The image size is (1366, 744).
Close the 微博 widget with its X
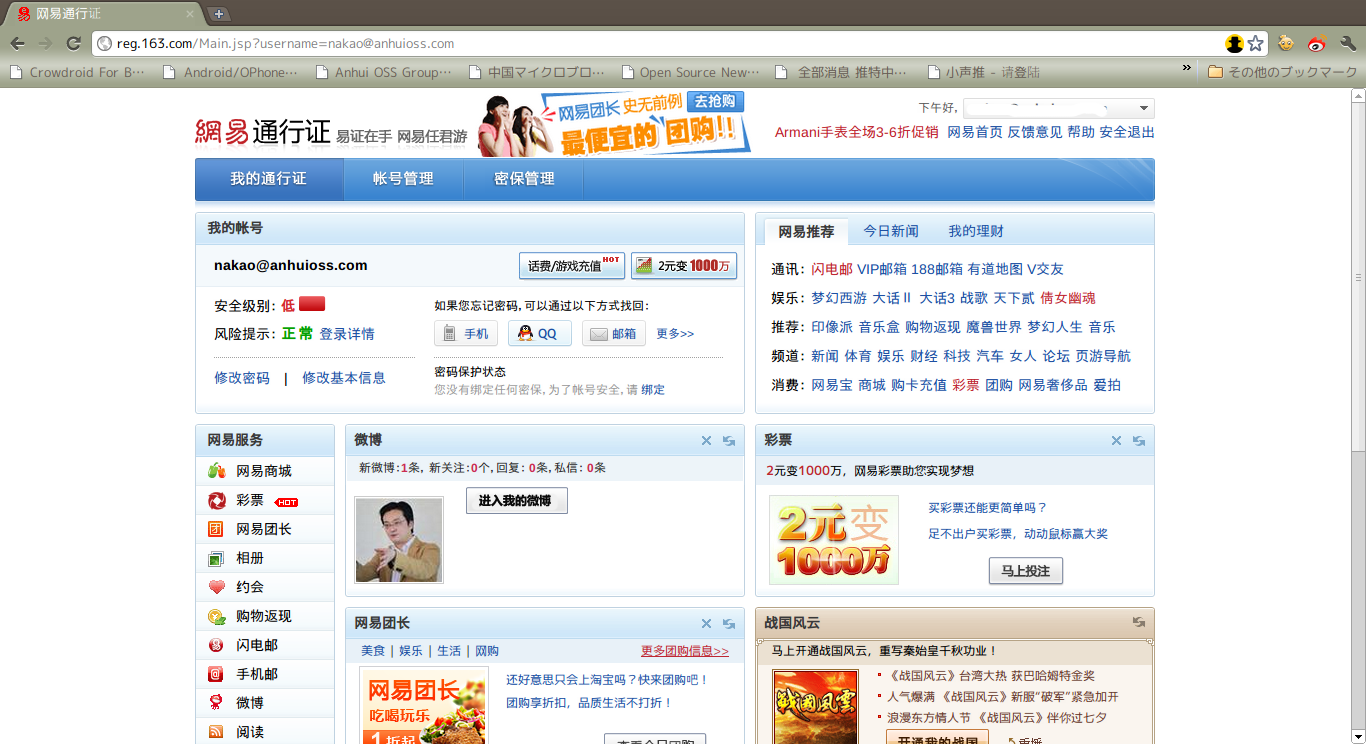point(706,441)
